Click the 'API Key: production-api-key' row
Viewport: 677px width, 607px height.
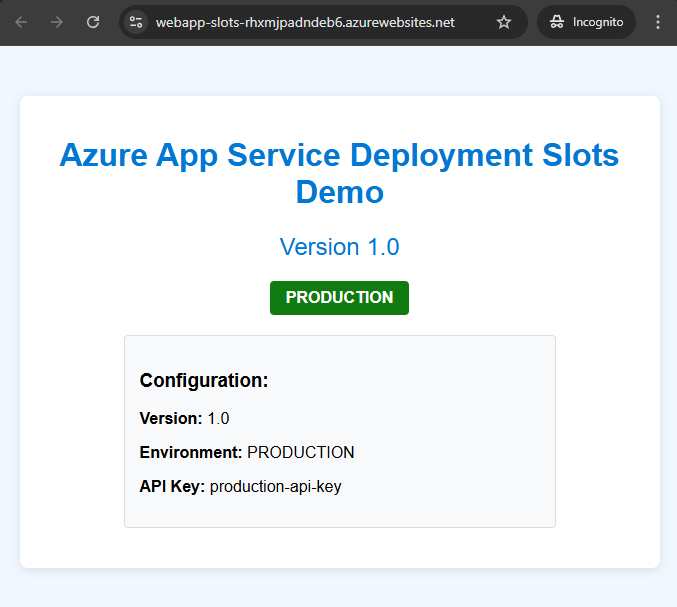click(x=240, y=487)
